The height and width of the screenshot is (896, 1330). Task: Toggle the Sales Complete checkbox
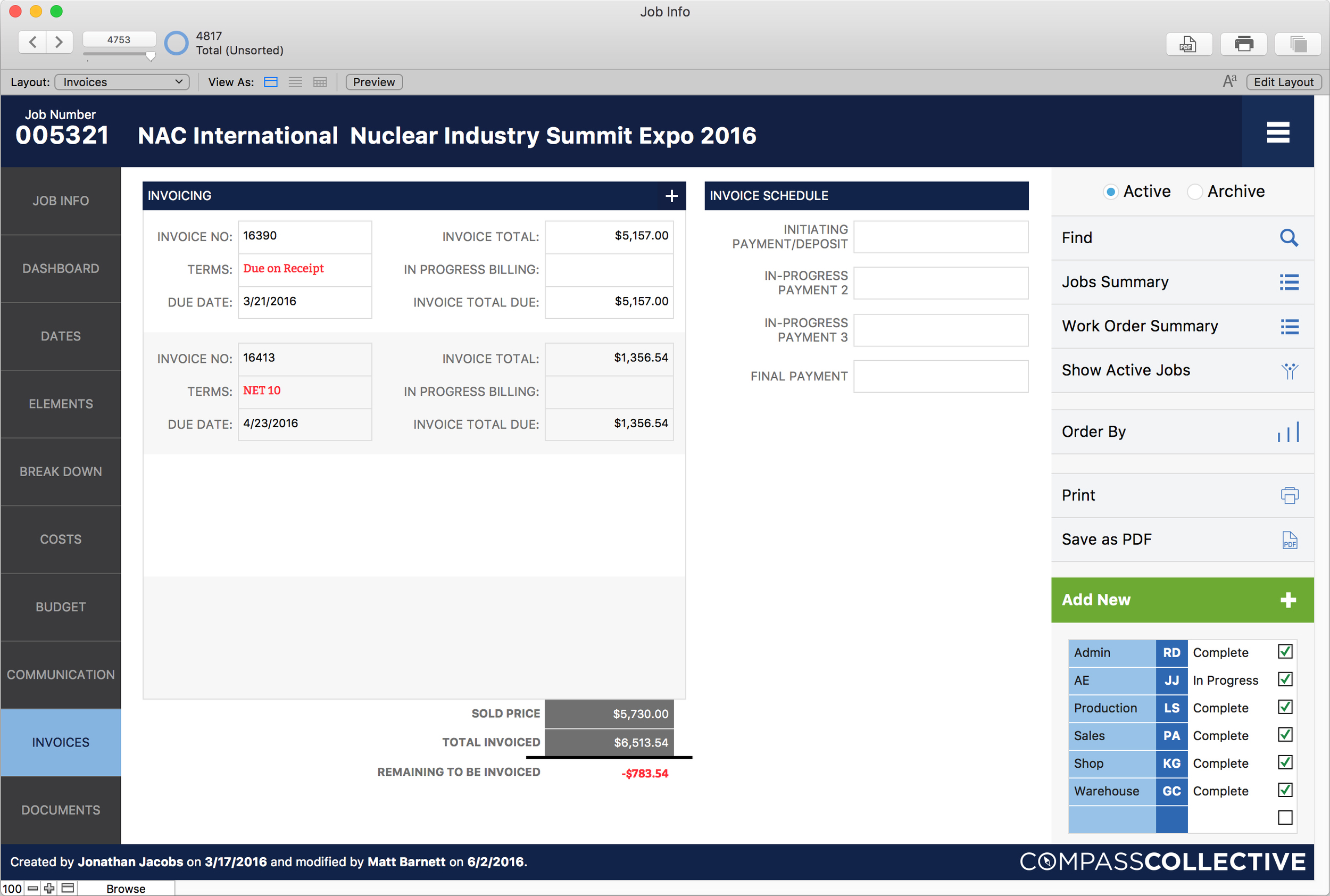point(1285,735)
